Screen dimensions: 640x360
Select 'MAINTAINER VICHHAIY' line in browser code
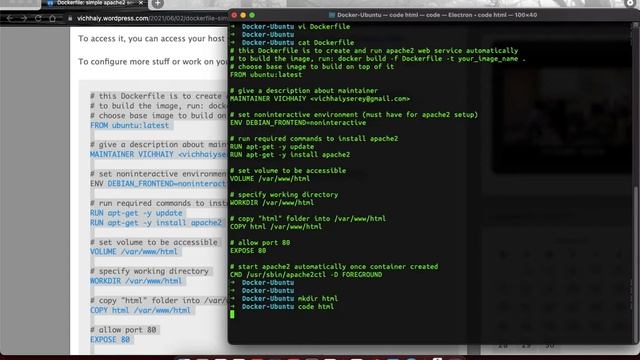(158, 154)
